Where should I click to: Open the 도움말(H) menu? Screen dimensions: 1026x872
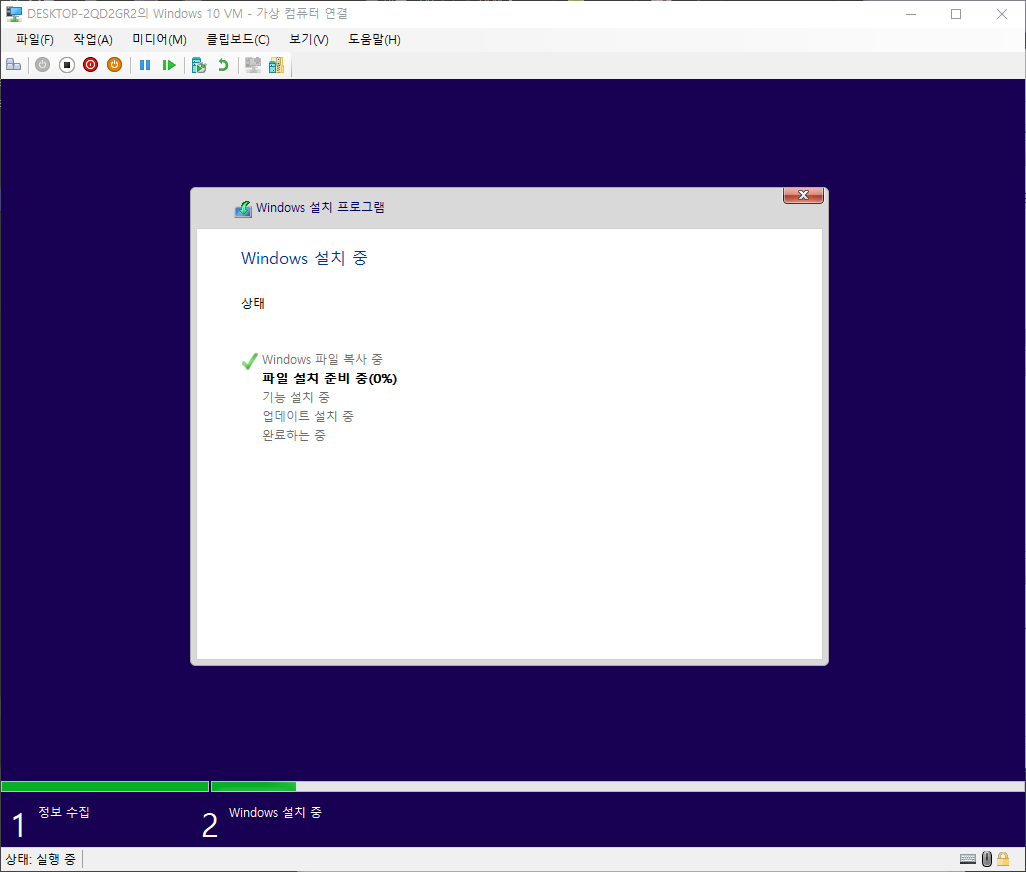[374, 39]
